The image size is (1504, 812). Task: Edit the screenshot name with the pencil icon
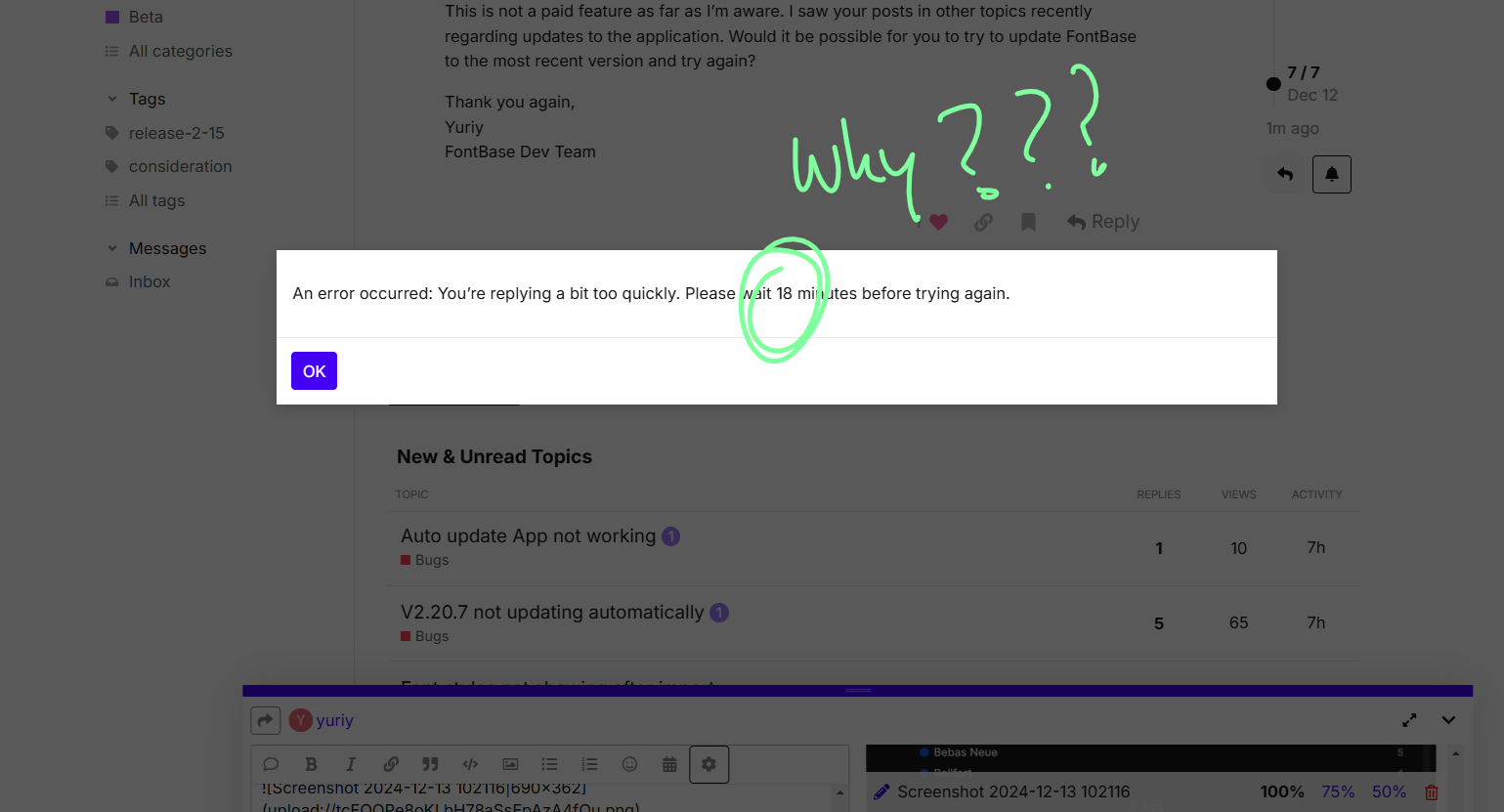882,791
